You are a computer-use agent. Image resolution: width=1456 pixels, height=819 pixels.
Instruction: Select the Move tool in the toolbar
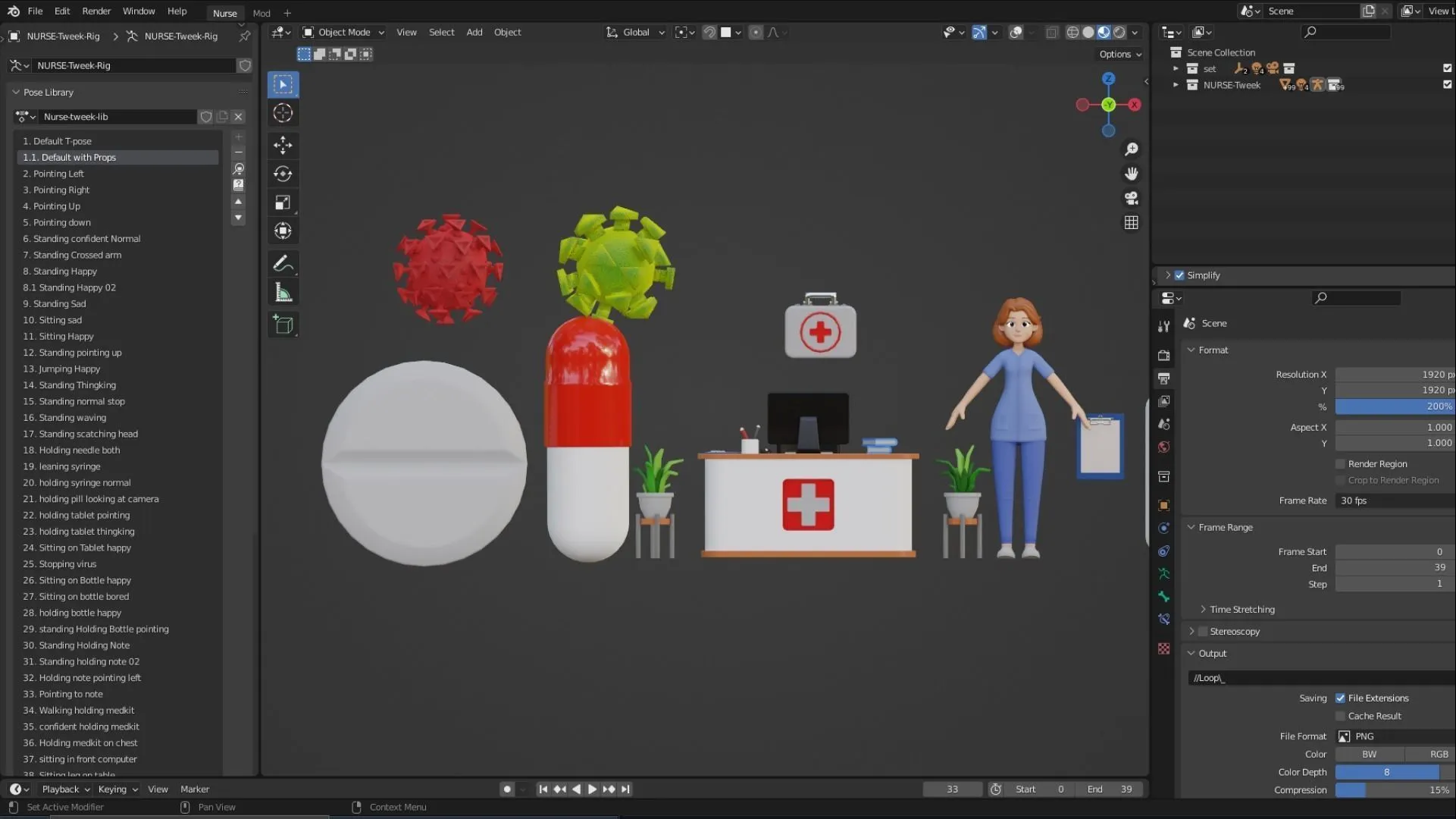tap(282, 145)
